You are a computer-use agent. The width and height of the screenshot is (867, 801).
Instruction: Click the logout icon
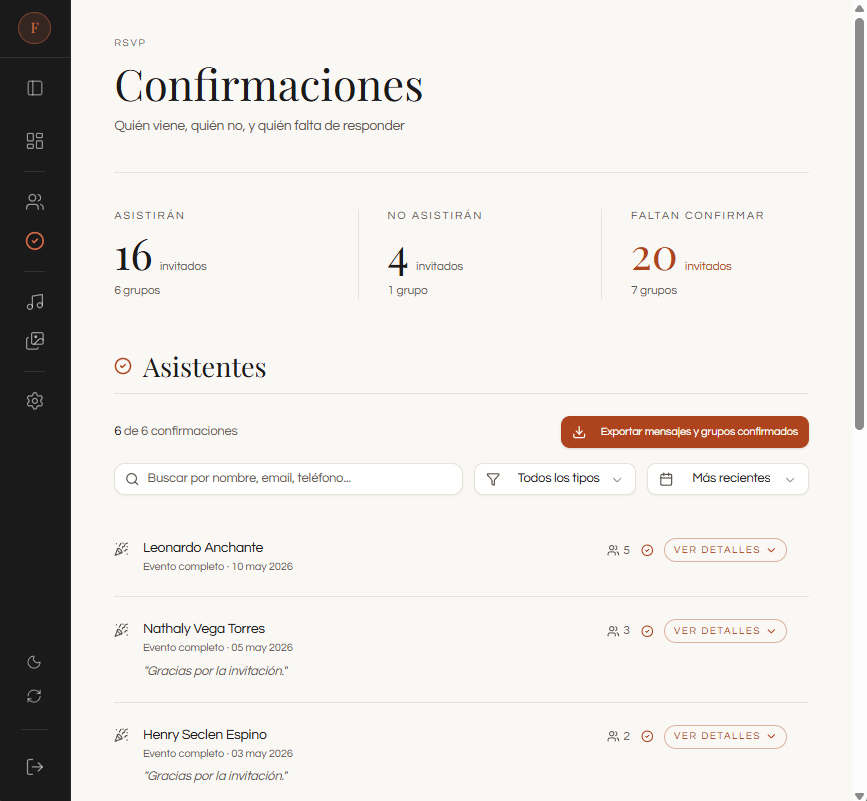(35, 767)
